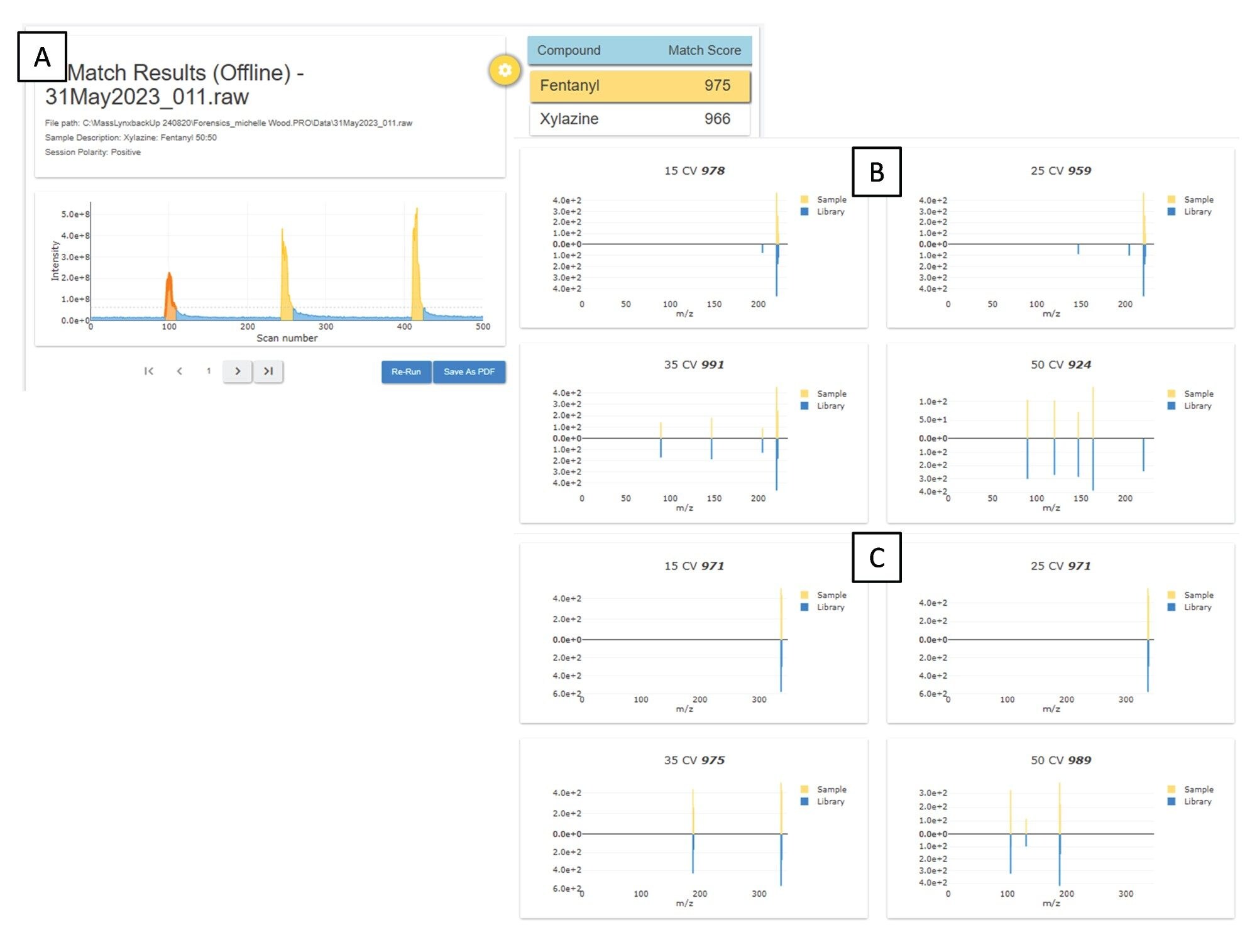Toggle Sample legend in 35 CV 991 chart
This screenshot has height=952, width=1257.
823,394
